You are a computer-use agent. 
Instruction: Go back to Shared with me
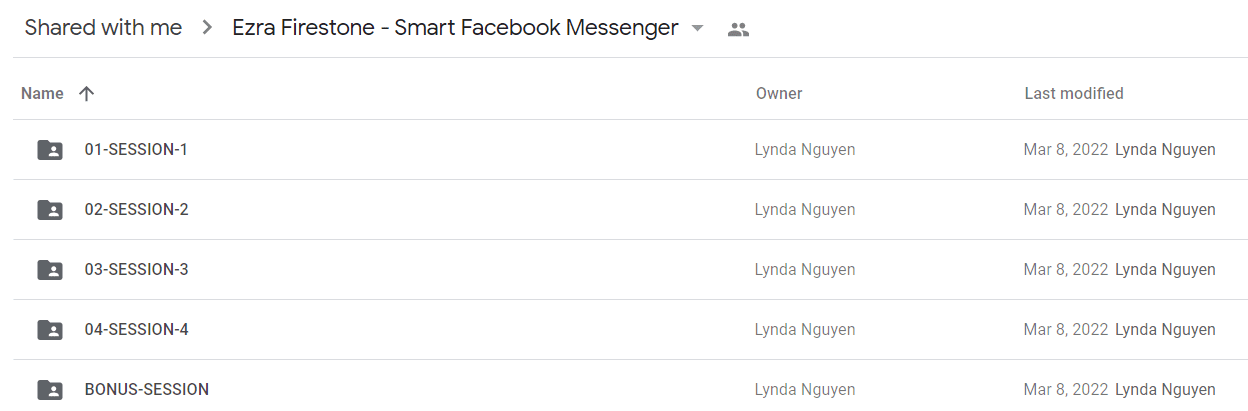(x=103, y=28)
